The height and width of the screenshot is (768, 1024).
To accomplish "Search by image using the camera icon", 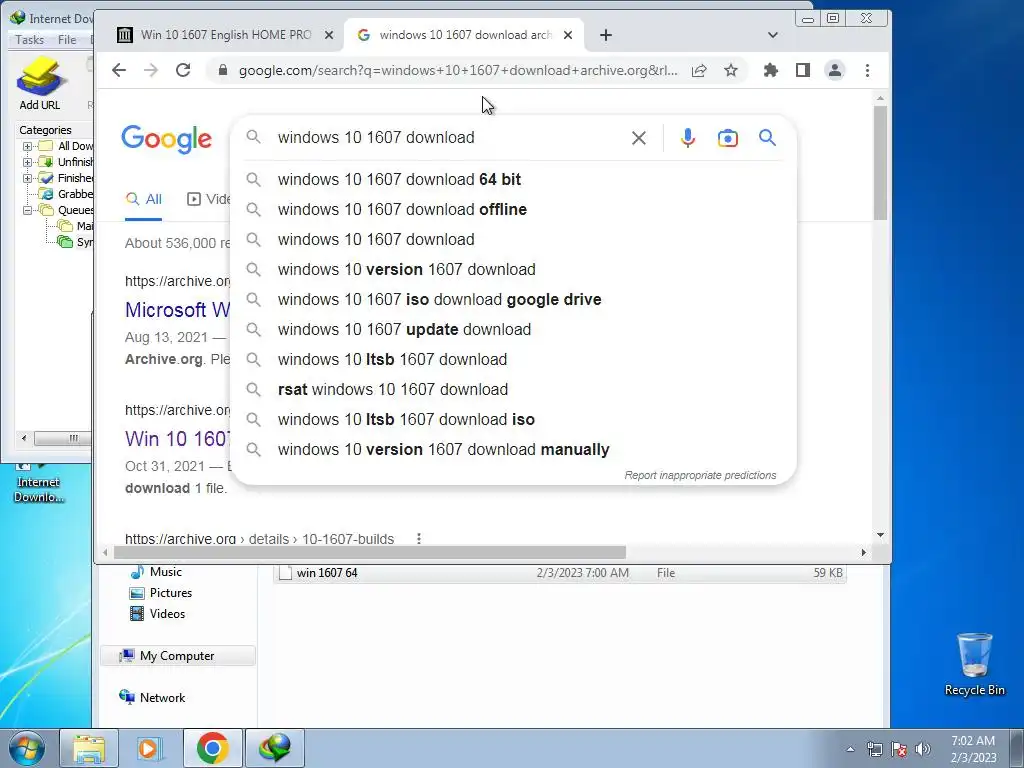I will [728, 138].
